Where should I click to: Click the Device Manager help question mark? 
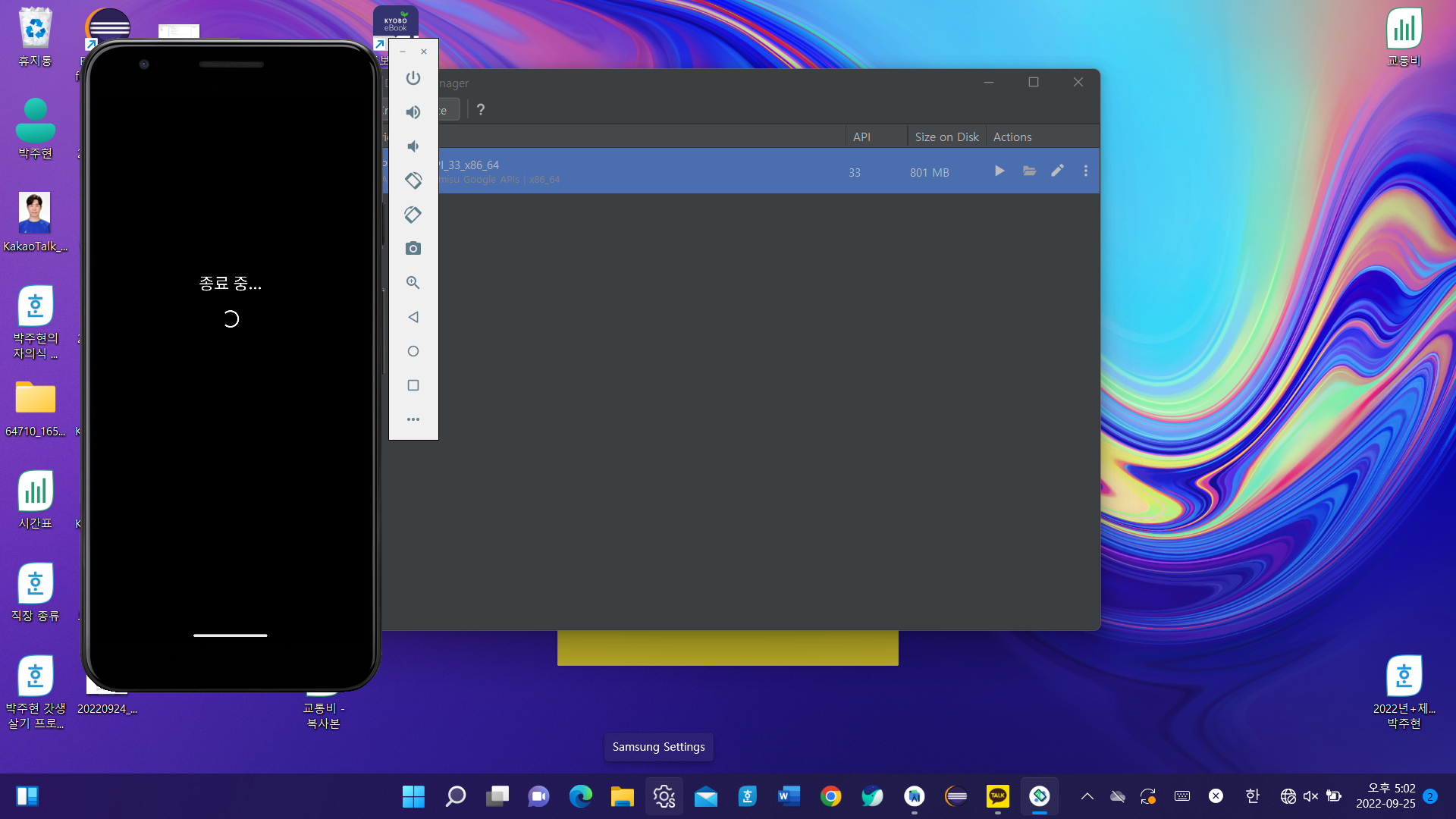(480, 110)
